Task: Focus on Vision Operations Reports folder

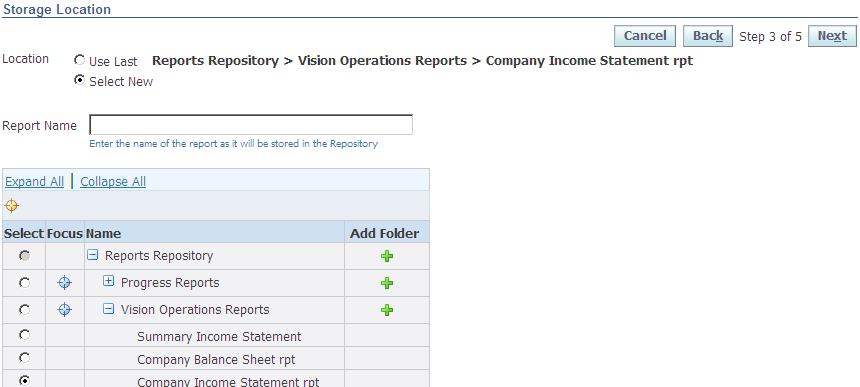Action: tap(65, 310)
